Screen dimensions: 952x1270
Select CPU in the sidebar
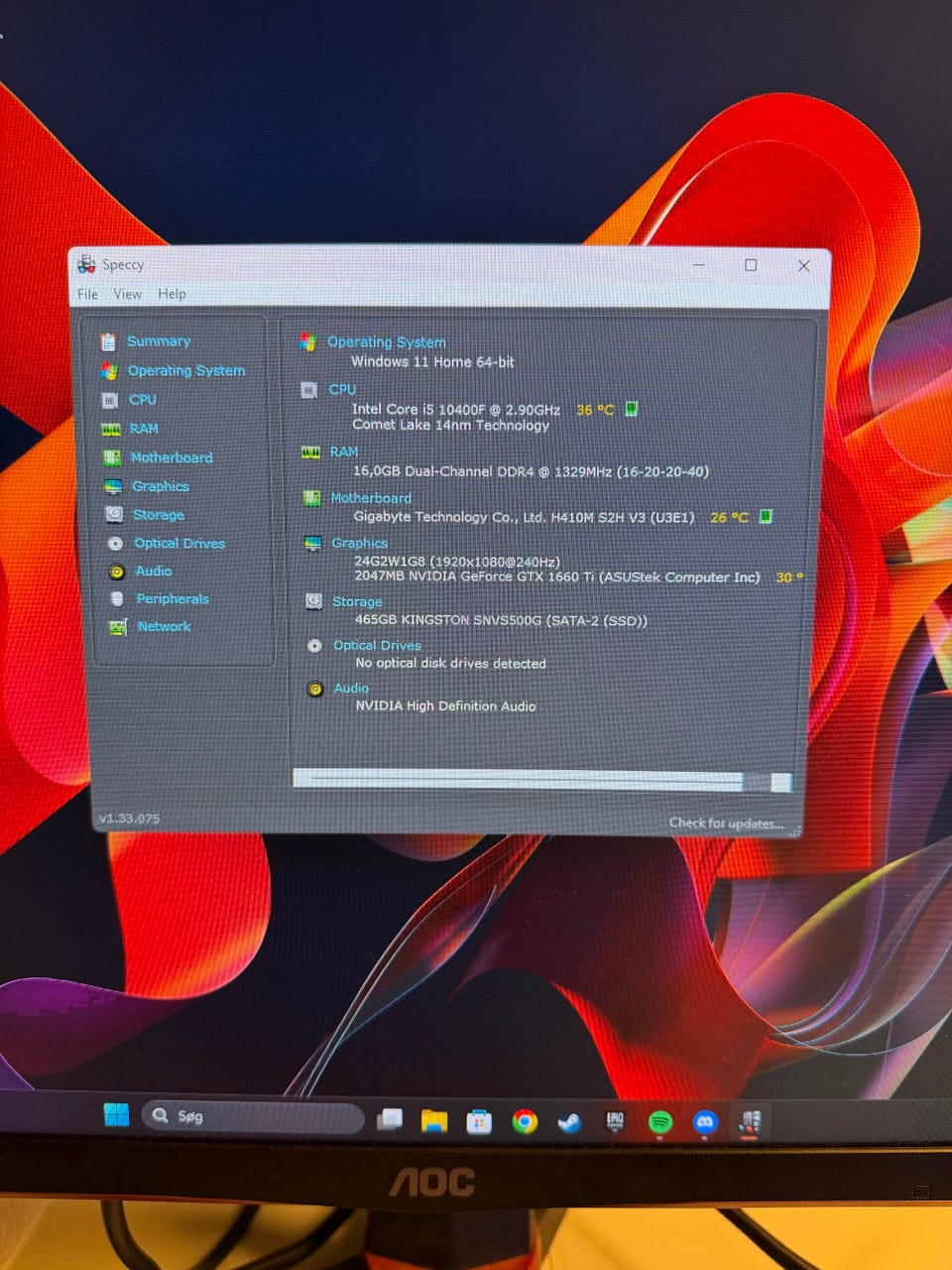pyautogui.click(x=143, y=400)
